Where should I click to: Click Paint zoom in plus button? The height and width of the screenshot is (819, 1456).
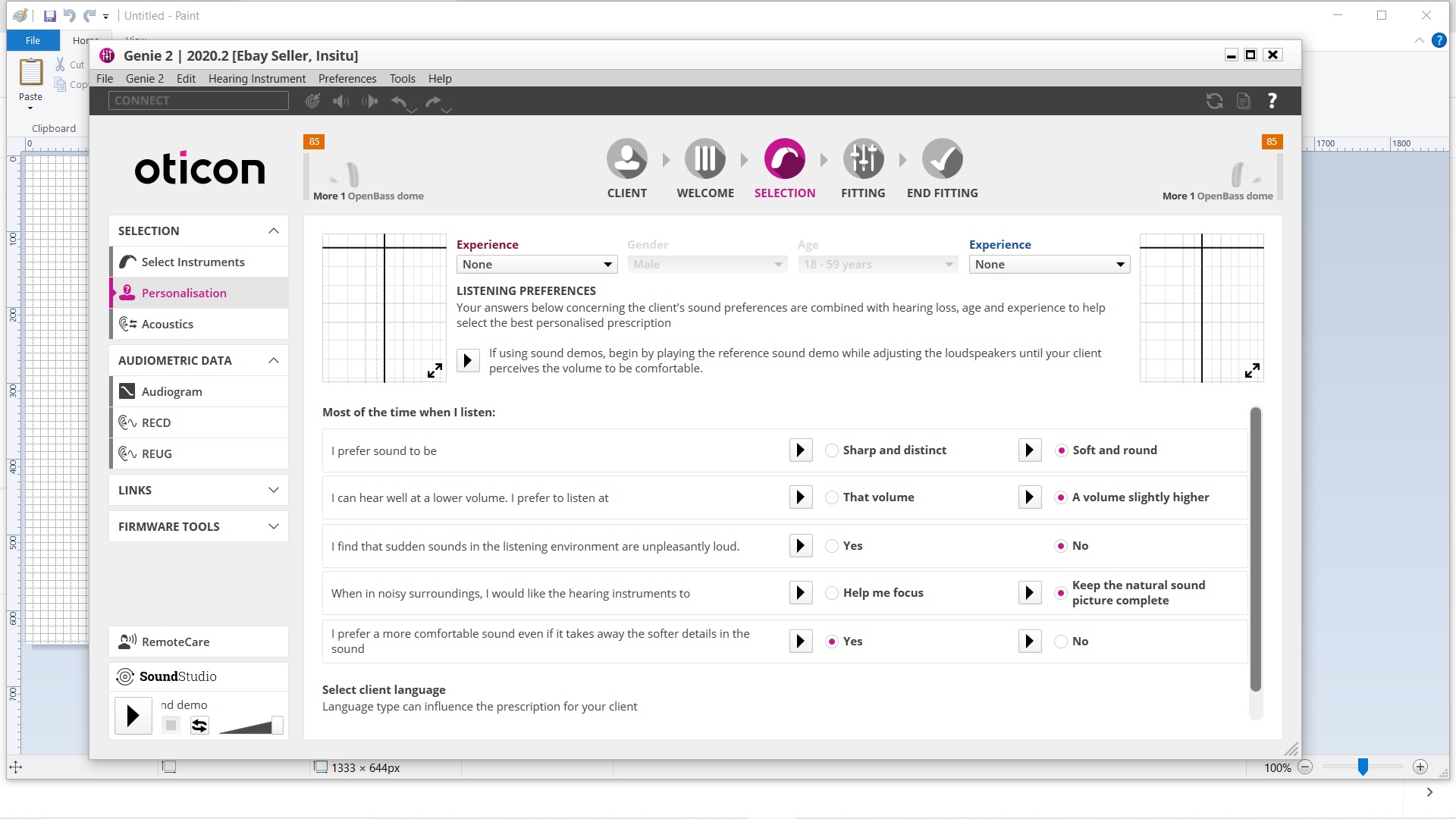tap(1420, 767)
